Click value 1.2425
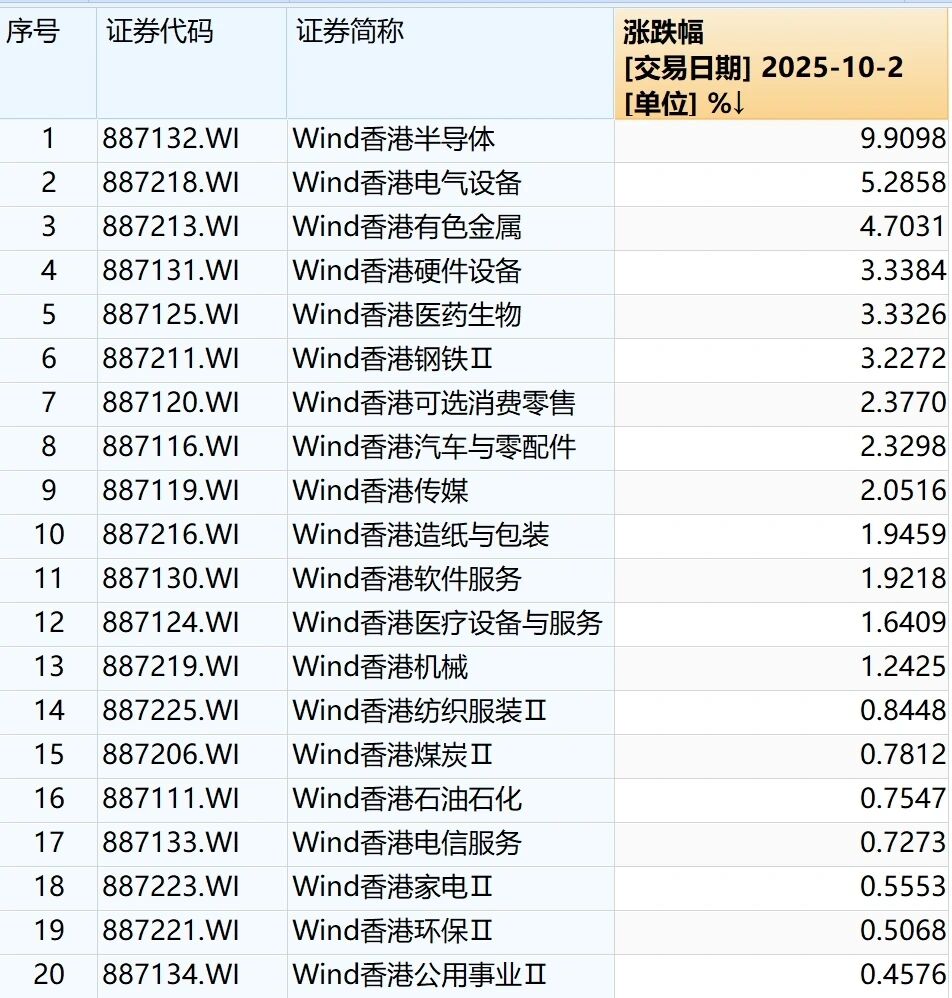Screen dimensions: 952x998 pos(903,667)
